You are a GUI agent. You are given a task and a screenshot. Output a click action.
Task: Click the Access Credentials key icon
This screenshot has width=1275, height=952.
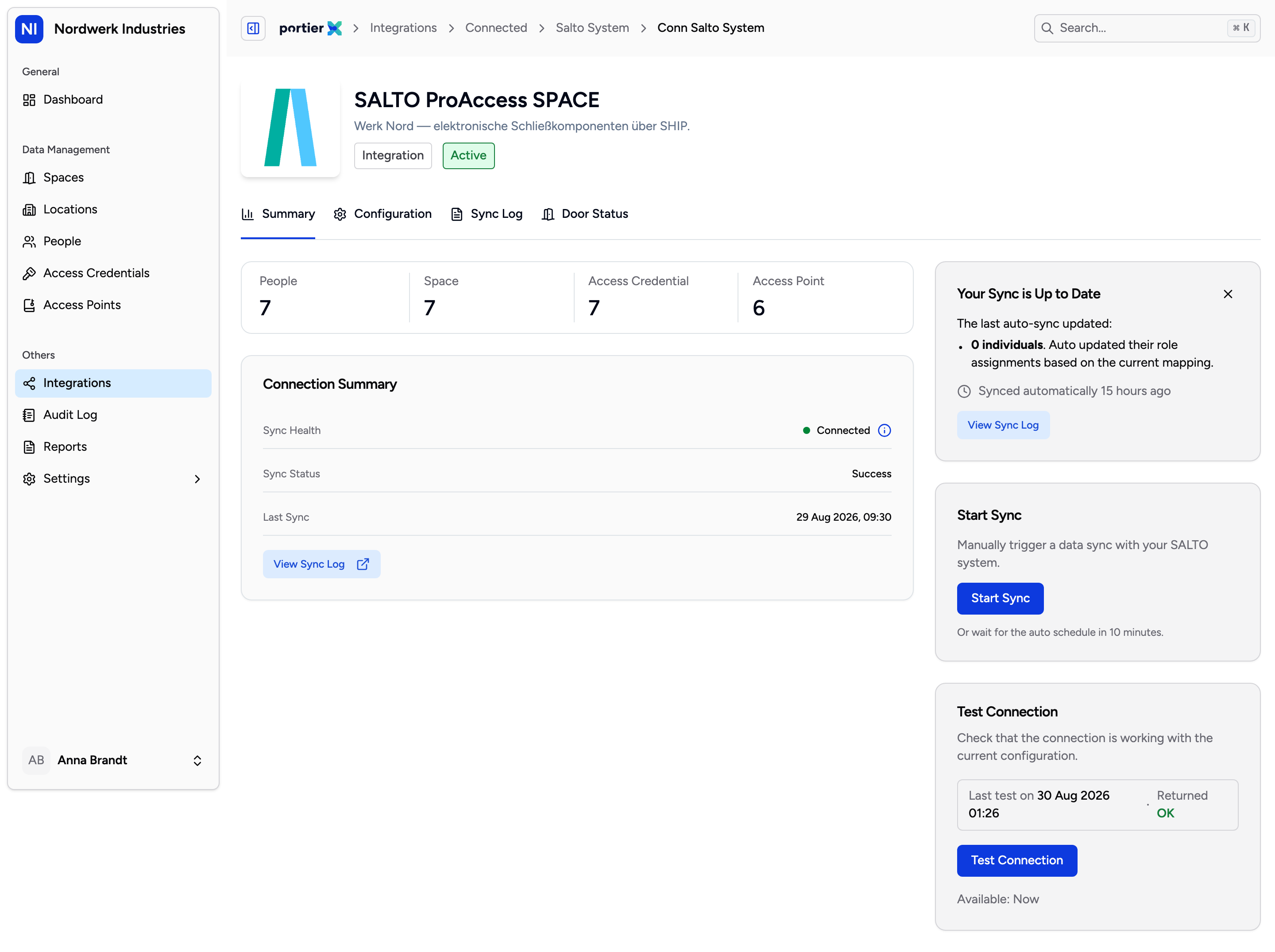[29, 273]
